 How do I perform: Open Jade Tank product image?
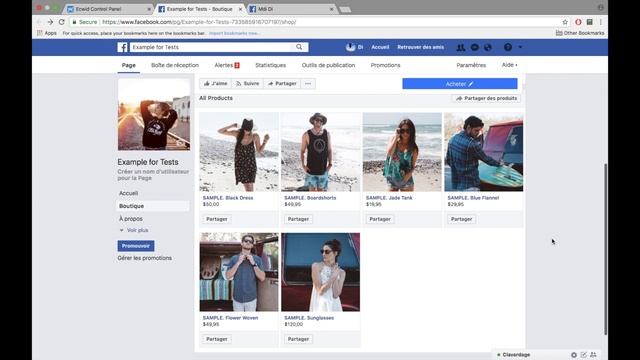pos(402,152)
